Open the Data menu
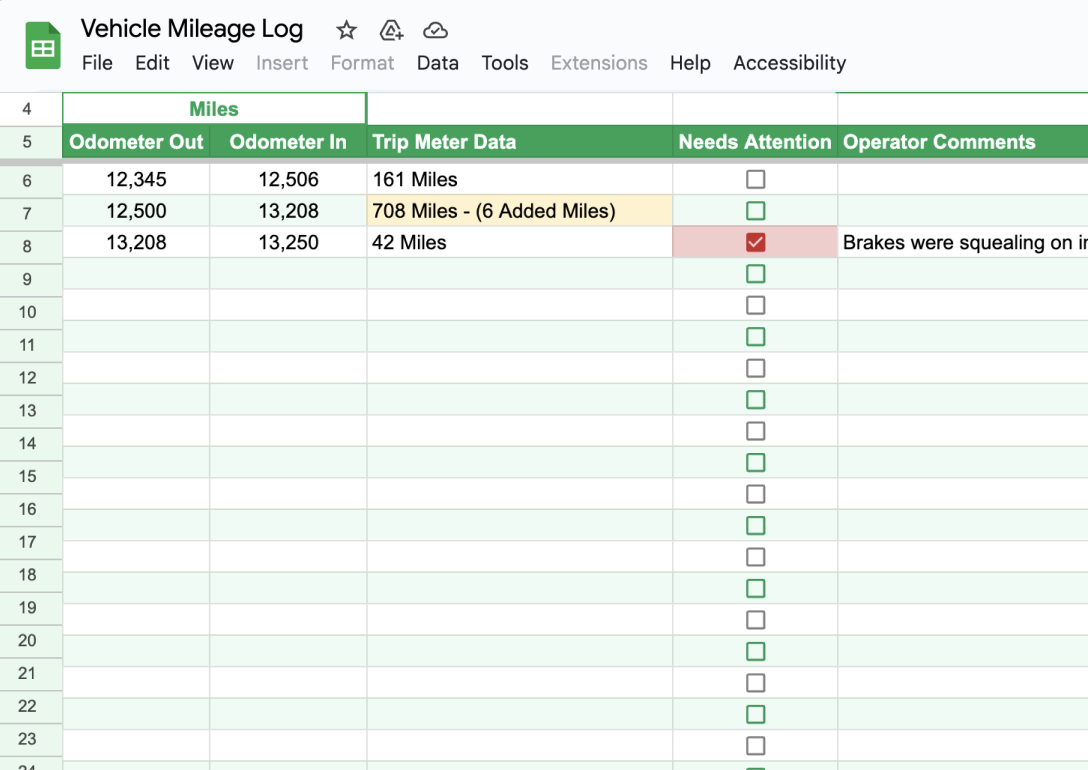 click(438, 63)
